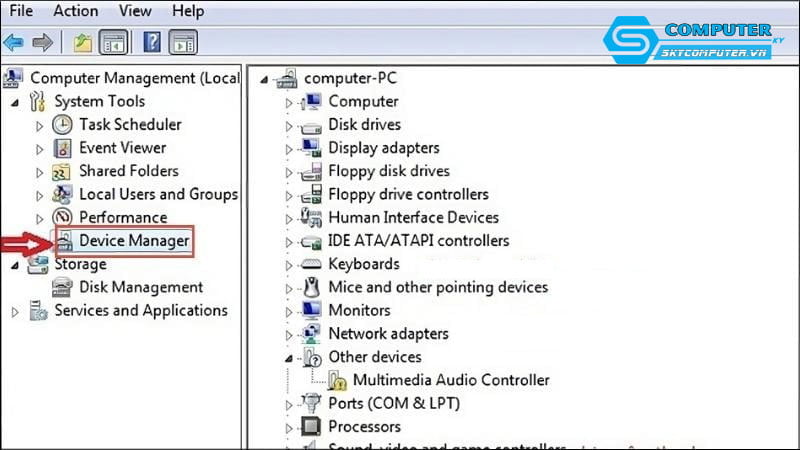Select the Processors category label
The height and width of the screenshot is (450, 800).
[364, 427]
